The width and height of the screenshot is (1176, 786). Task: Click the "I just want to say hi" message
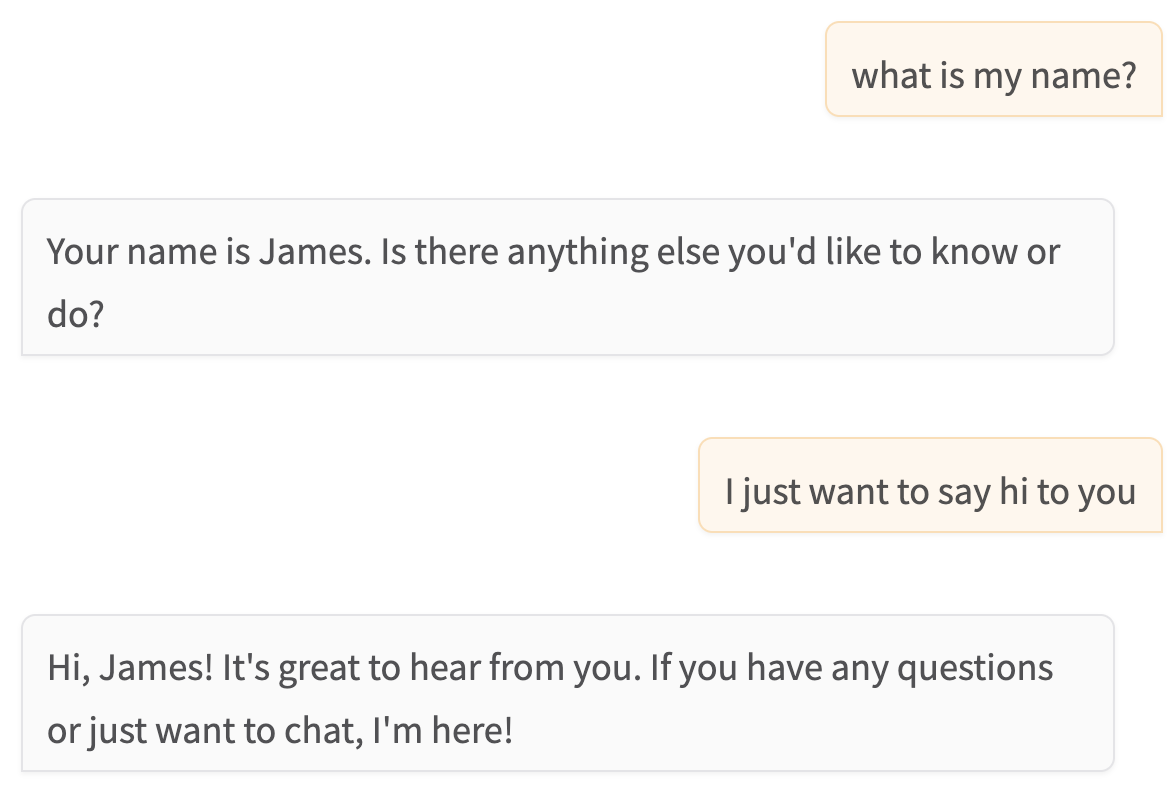point(930,492)
